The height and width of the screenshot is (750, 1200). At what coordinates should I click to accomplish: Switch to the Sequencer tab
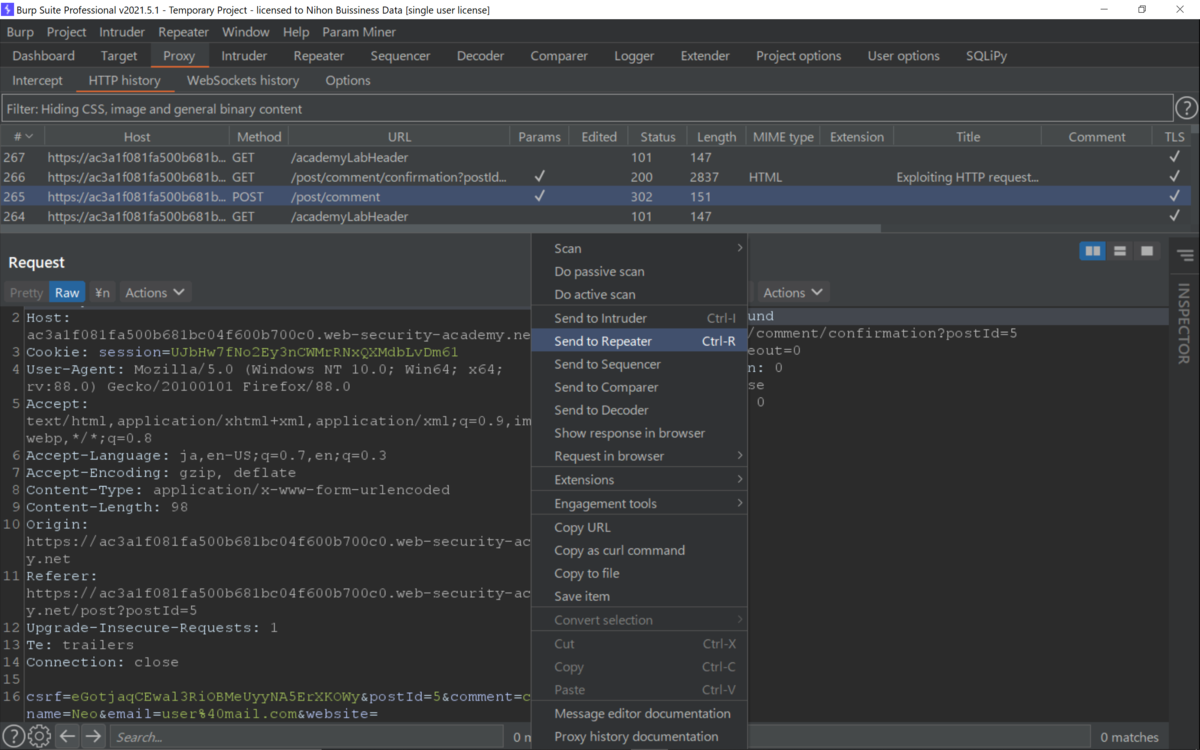pyautogui.click(x=400, y=56)
